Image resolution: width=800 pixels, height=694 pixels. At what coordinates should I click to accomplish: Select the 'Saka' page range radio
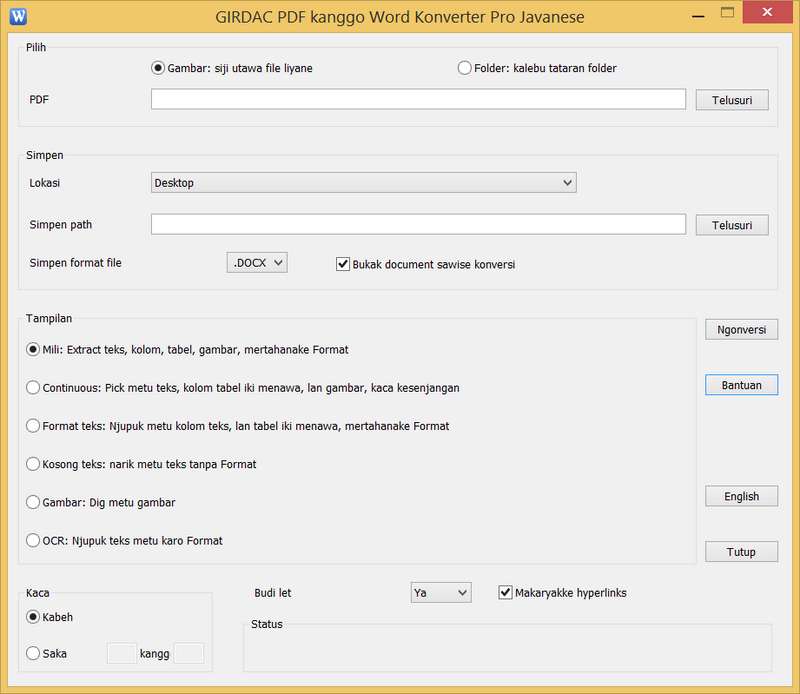tap(34, 653)
